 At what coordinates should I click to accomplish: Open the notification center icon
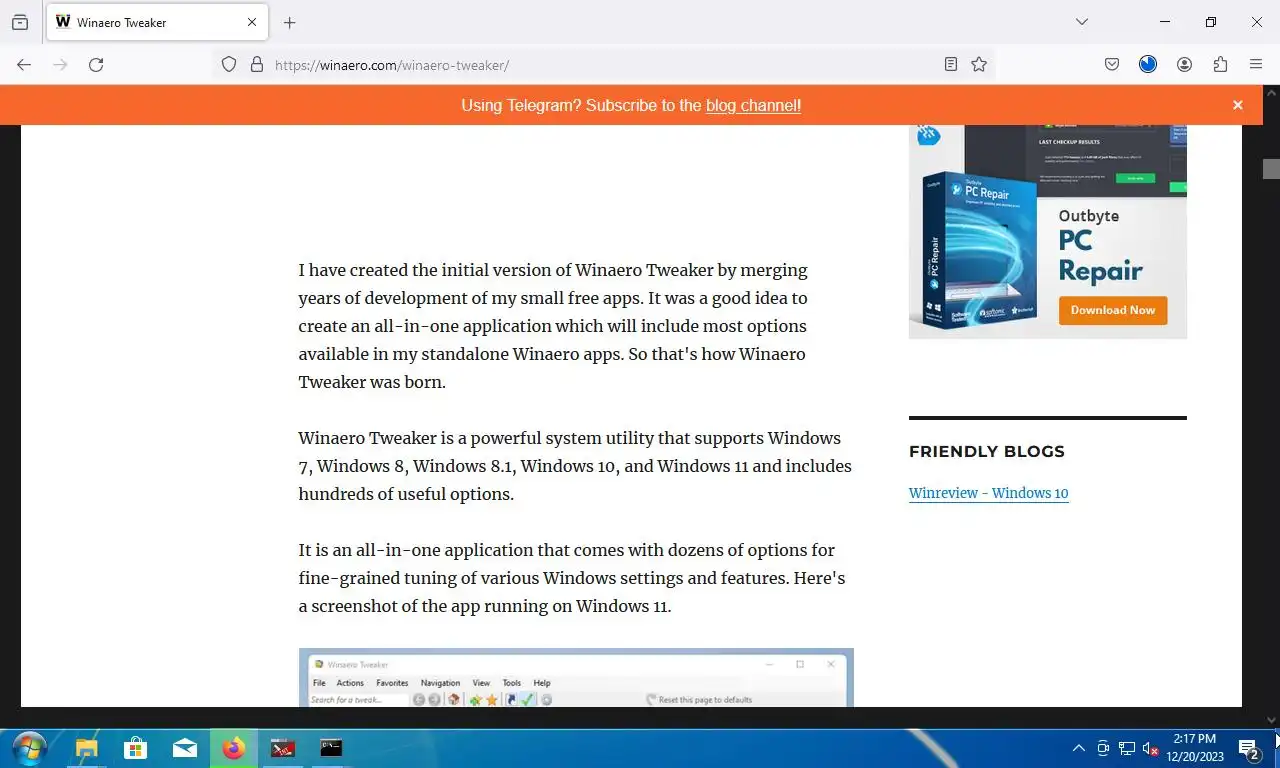coord(1250,748)
